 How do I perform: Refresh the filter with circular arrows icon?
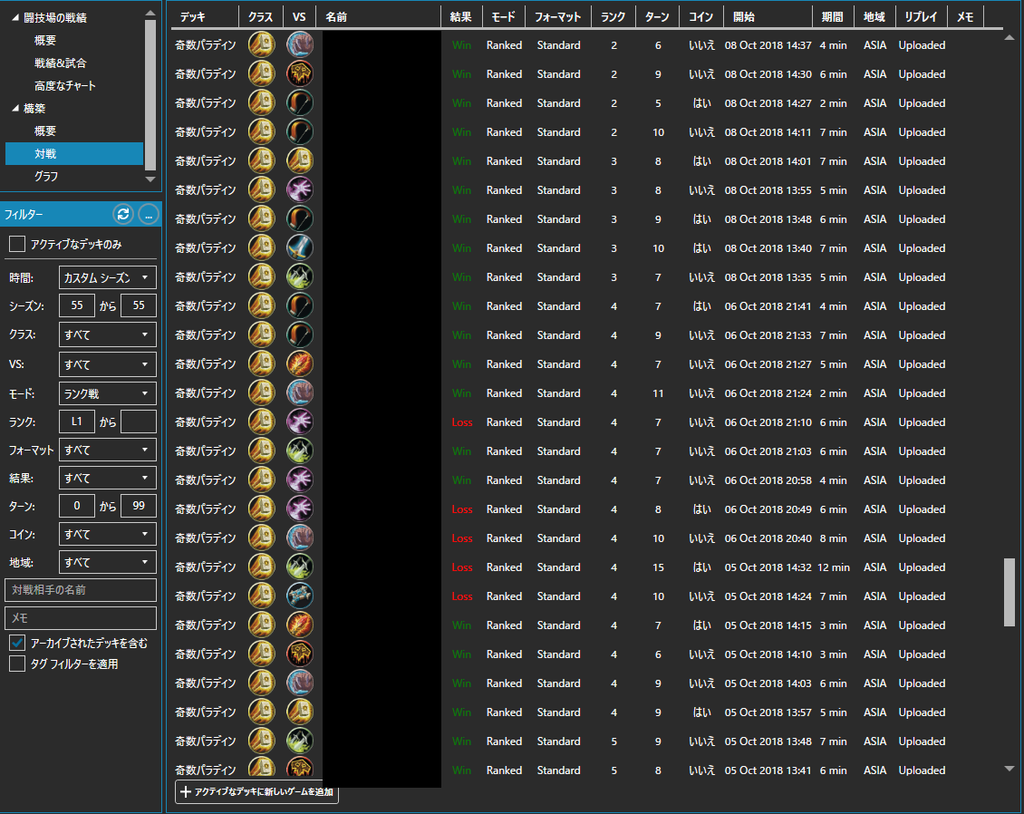(x=123, y=214)
